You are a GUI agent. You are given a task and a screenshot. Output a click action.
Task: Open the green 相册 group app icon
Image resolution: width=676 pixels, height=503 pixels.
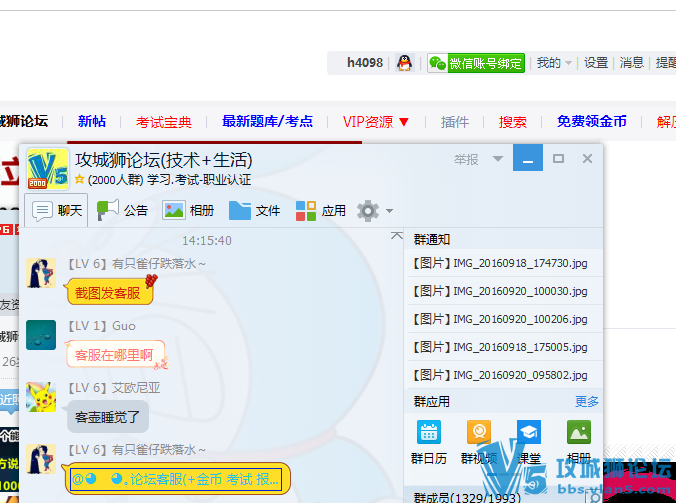pos(579,432)
